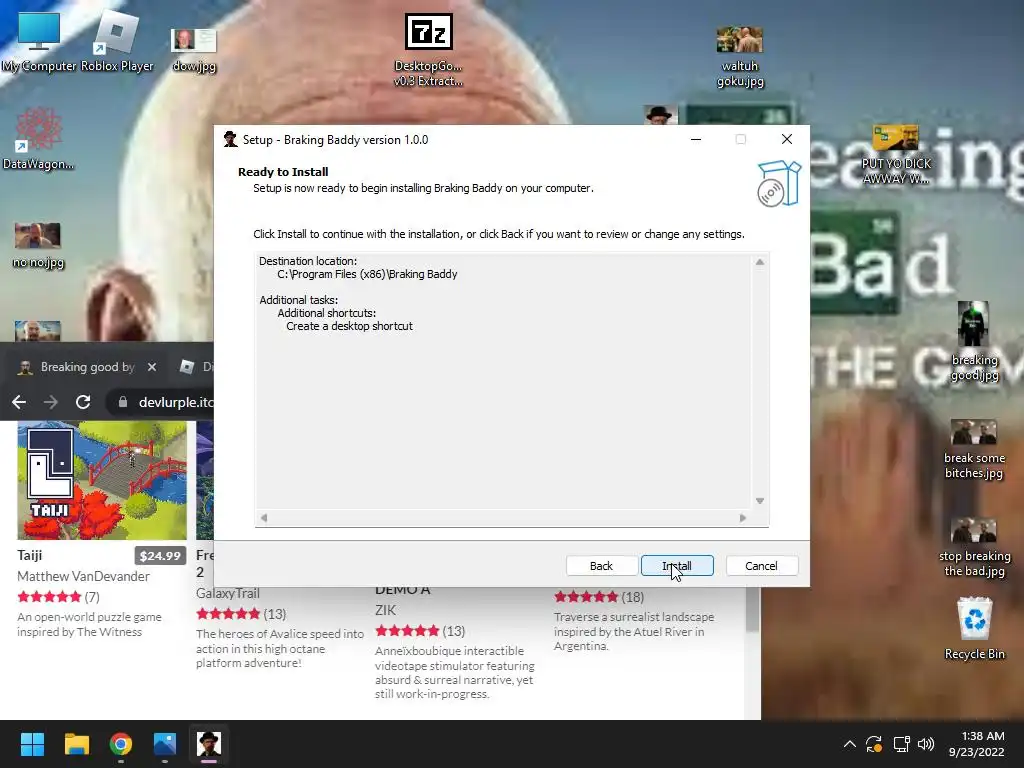
Task: Cancel the Braking Baddy setup
Action: (x=761, y=566)
